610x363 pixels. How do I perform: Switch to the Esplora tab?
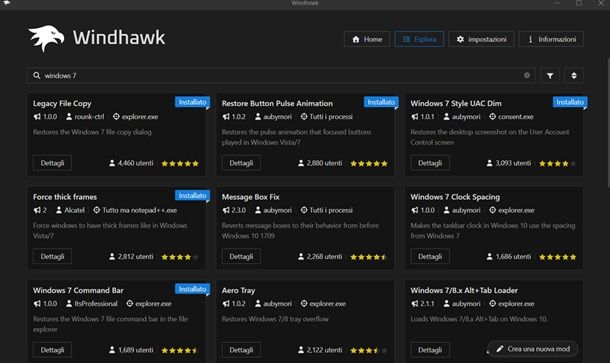point(419,39)
